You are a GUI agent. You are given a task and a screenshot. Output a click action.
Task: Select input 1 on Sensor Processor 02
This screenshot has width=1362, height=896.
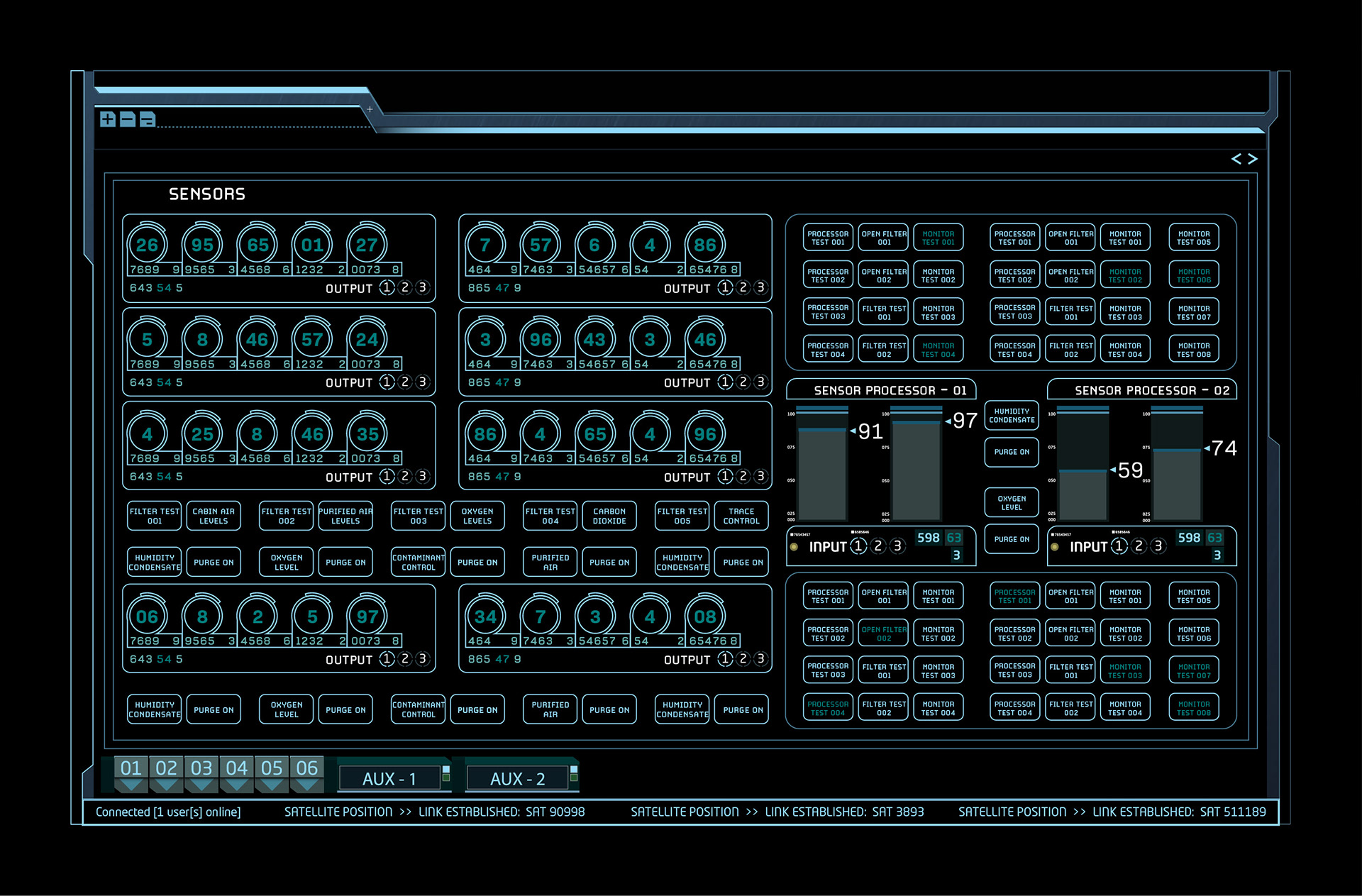tap(1119, 546)
